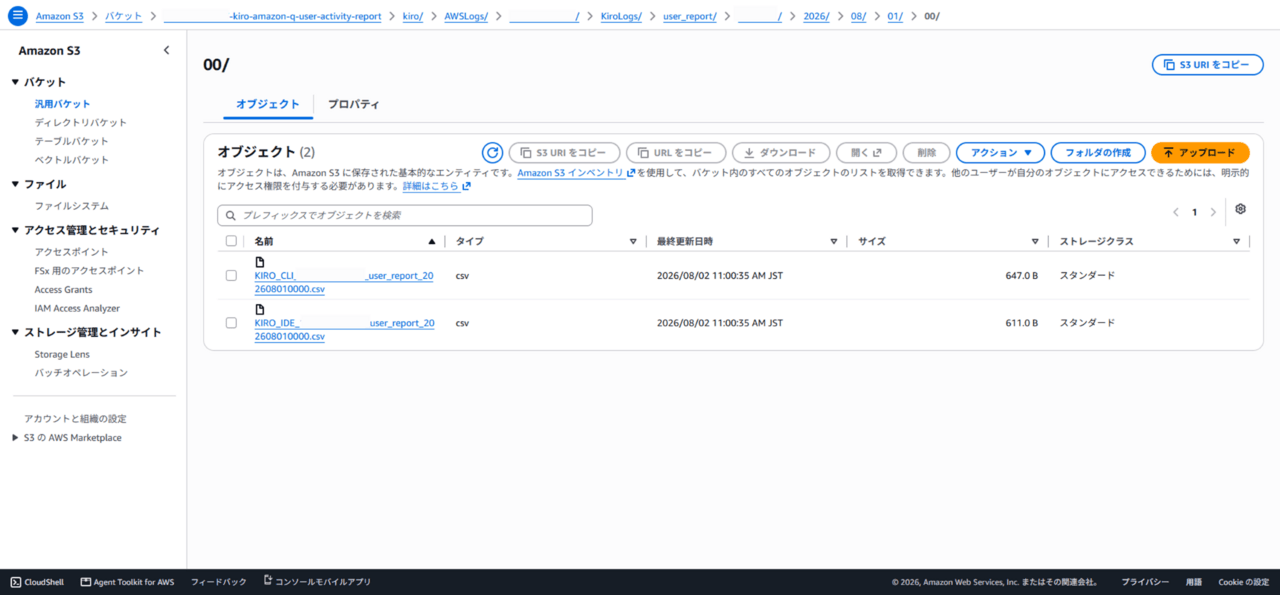Click the orange アップロード button

[1200, 153]
